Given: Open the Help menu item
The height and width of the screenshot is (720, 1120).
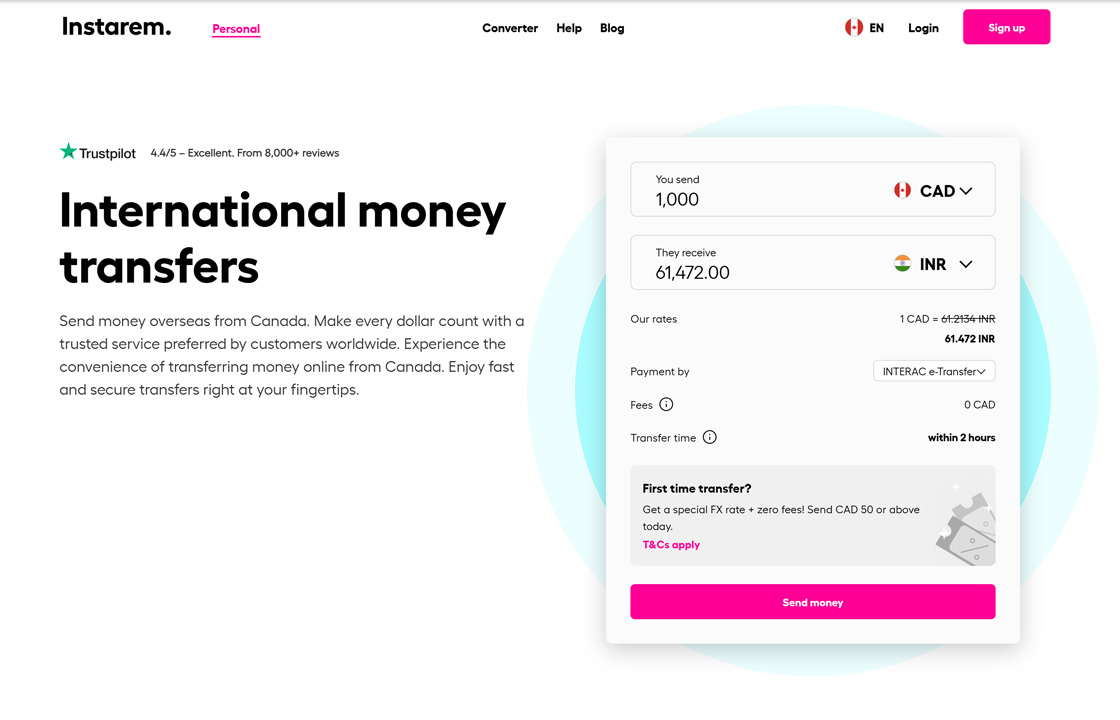Looking at the screenshot, I should [x=569, y=28].
